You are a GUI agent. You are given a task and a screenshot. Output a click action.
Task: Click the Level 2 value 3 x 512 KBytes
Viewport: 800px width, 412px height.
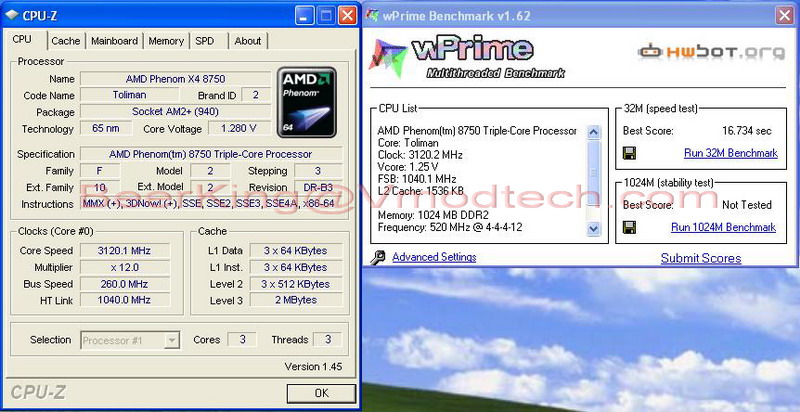tap(296, 284)
